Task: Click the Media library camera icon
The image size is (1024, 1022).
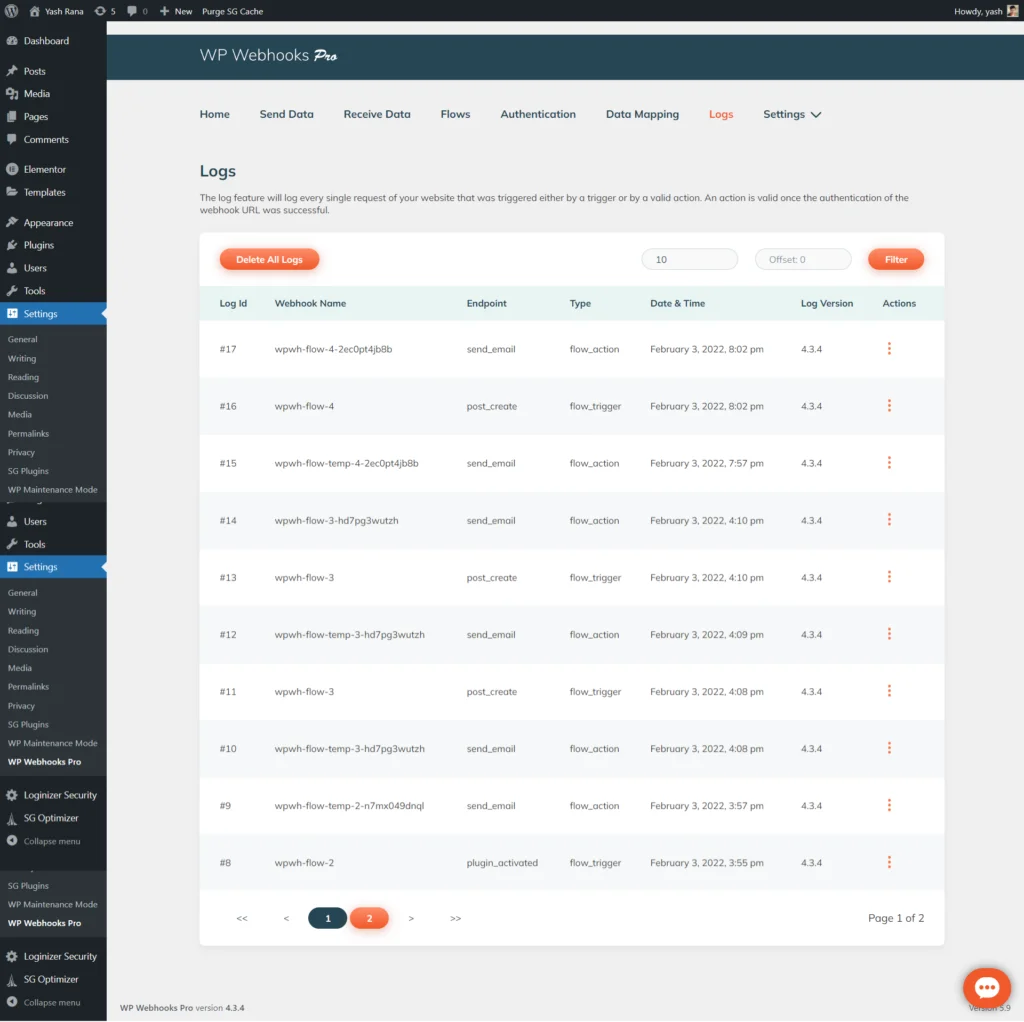Action: (12, 93)
